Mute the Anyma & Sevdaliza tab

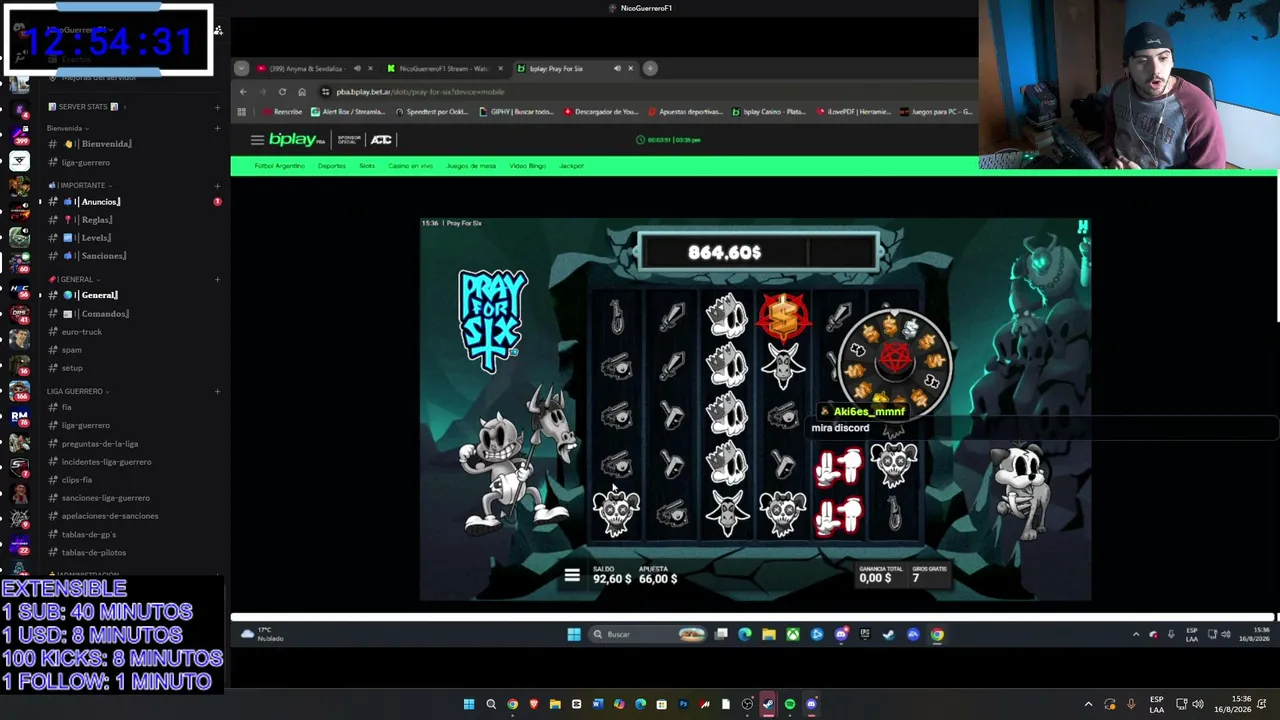click(357, 68)
